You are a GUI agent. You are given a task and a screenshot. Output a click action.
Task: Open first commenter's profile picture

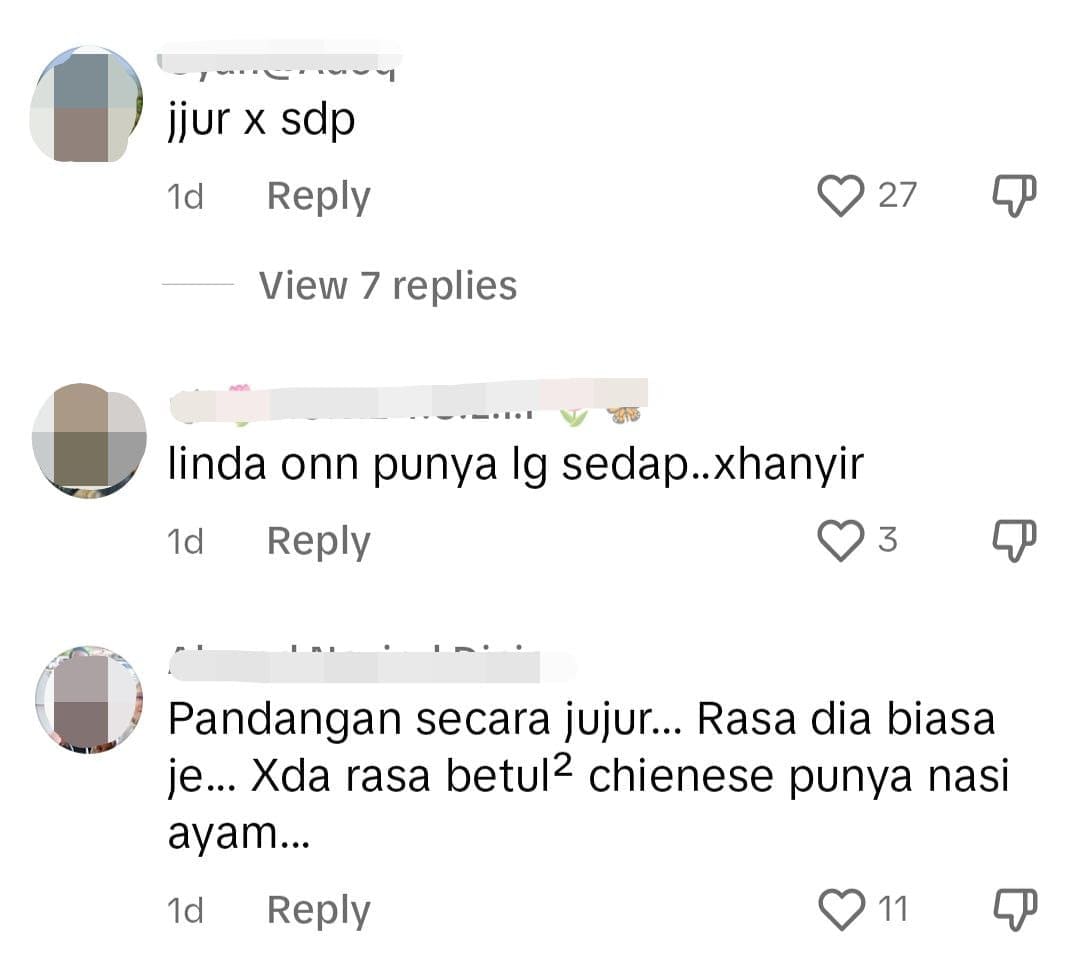pos(86,104)
